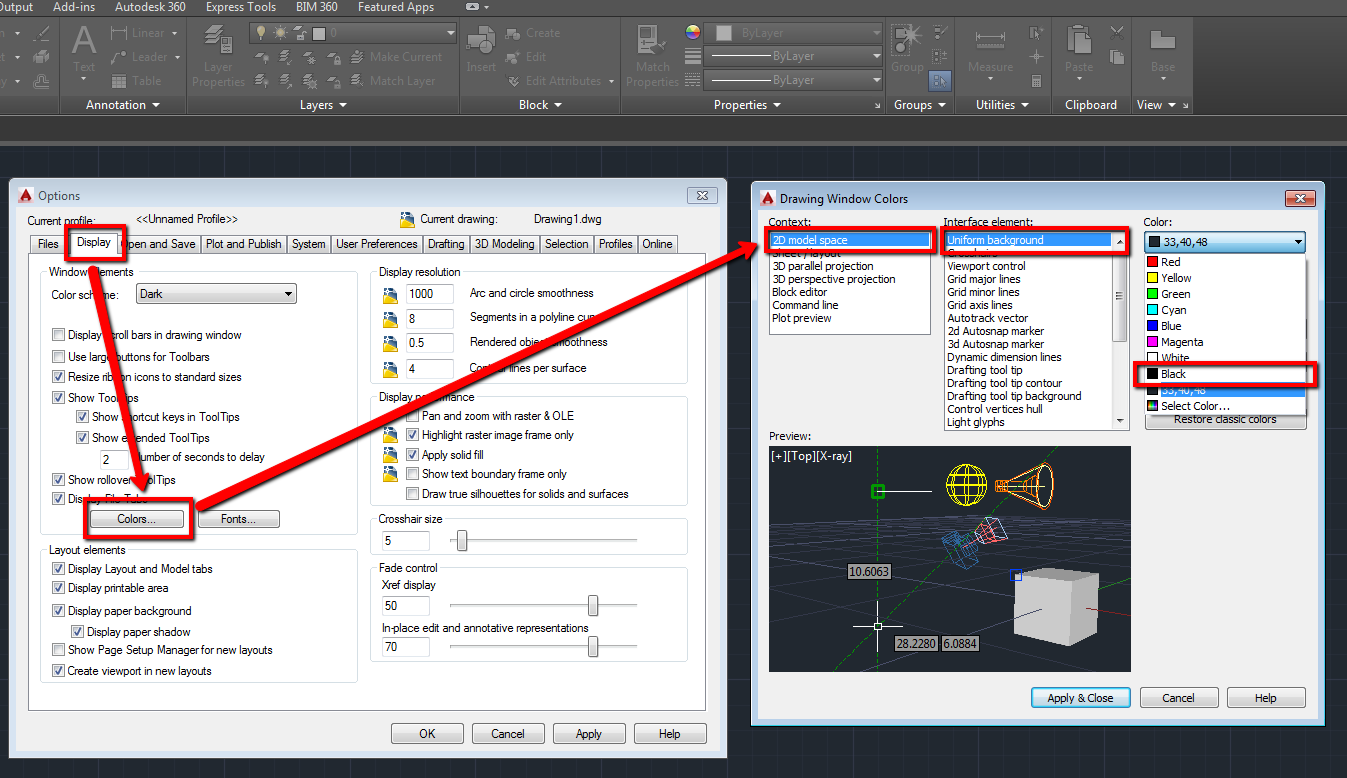Enable Show text boundary frame only
Screen dimensions: 1347x778
(x=413, y=474)
